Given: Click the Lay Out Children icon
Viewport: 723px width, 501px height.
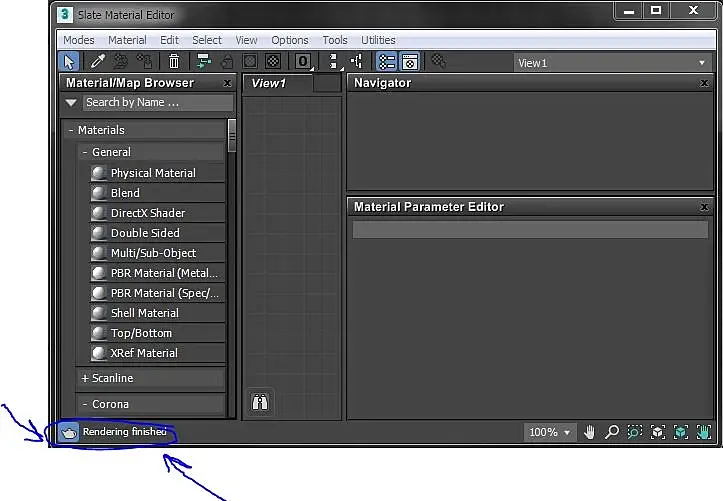Looking at the screenshot, I should [x=357, y=61].
